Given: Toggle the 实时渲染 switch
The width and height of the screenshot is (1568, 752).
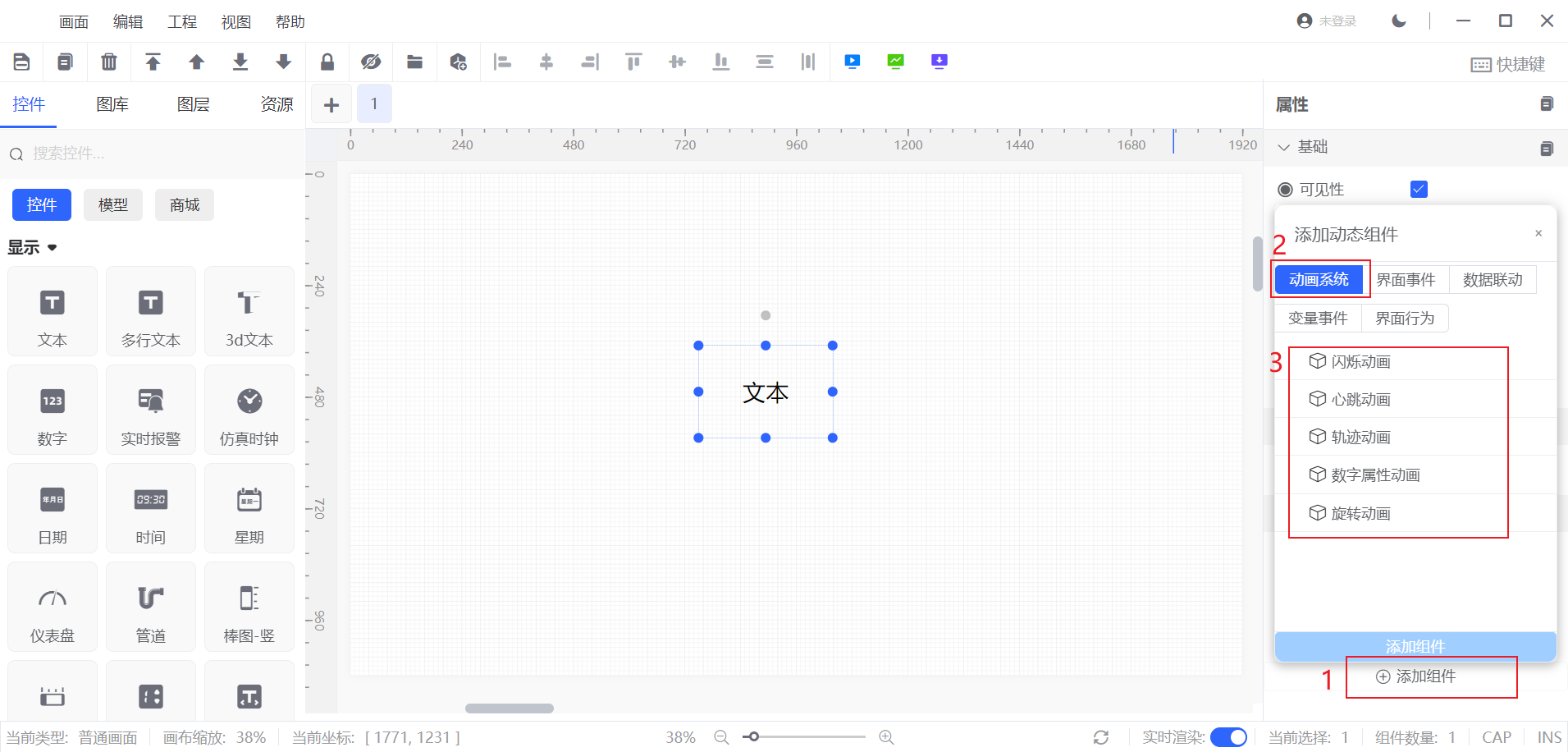Looking at the screenshot, I should click(1228, 737).
